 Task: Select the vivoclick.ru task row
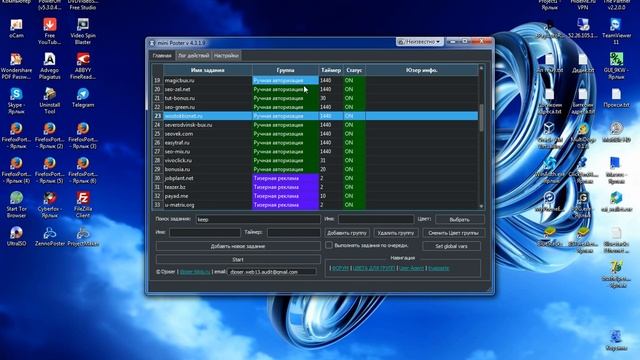320,160
